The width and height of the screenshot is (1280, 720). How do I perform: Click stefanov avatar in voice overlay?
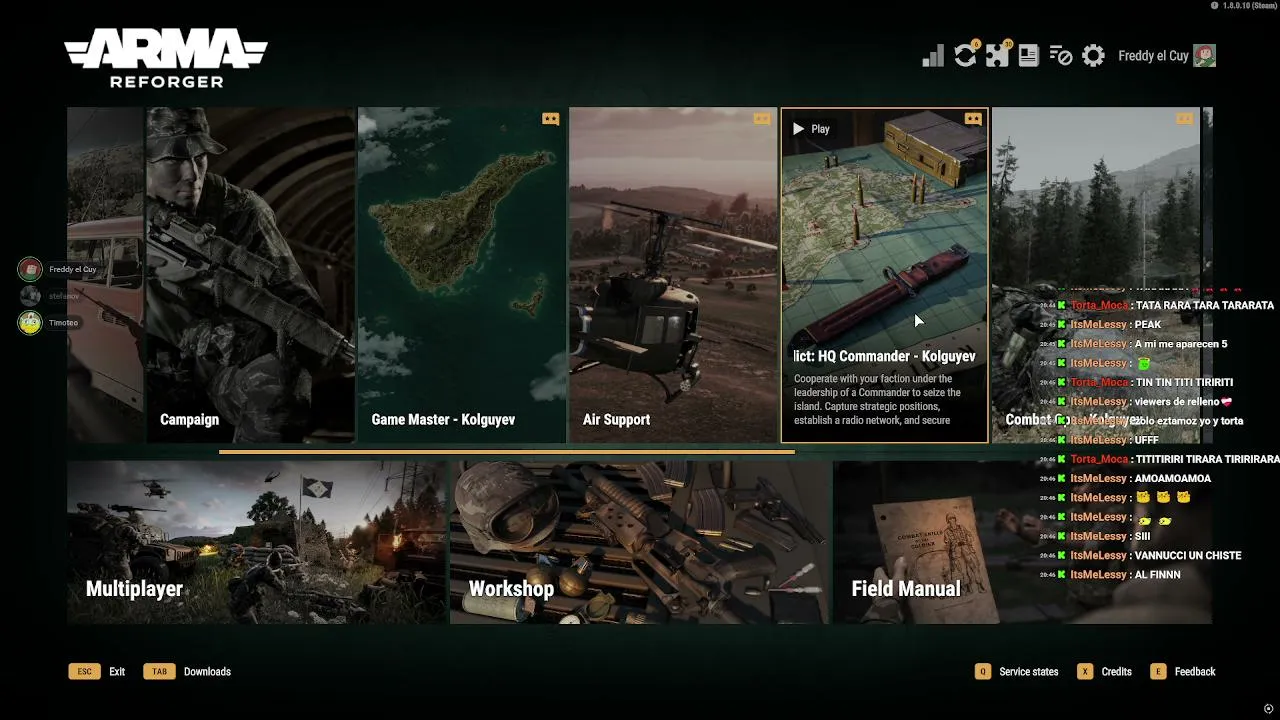click(x=30, y=296)
